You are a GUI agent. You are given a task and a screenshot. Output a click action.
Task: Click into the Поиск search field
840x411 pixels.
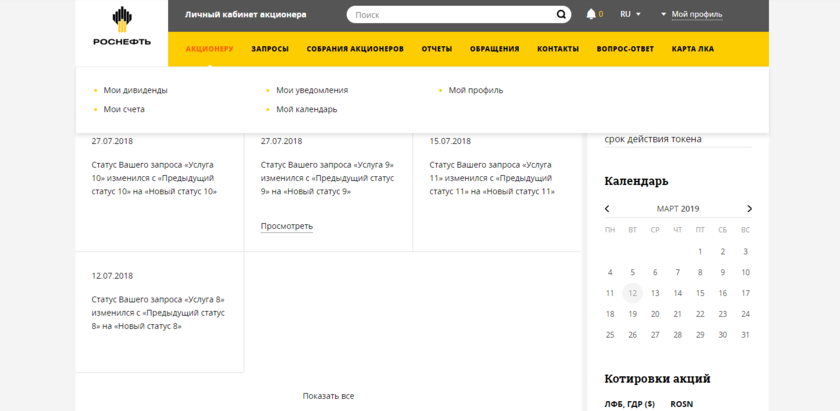450,15
